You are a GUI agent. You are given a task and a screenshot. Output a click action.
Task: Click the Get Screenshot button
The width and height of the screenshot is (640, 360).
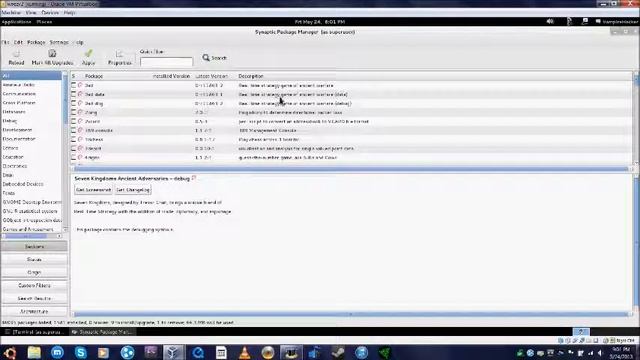pos(93,190)
